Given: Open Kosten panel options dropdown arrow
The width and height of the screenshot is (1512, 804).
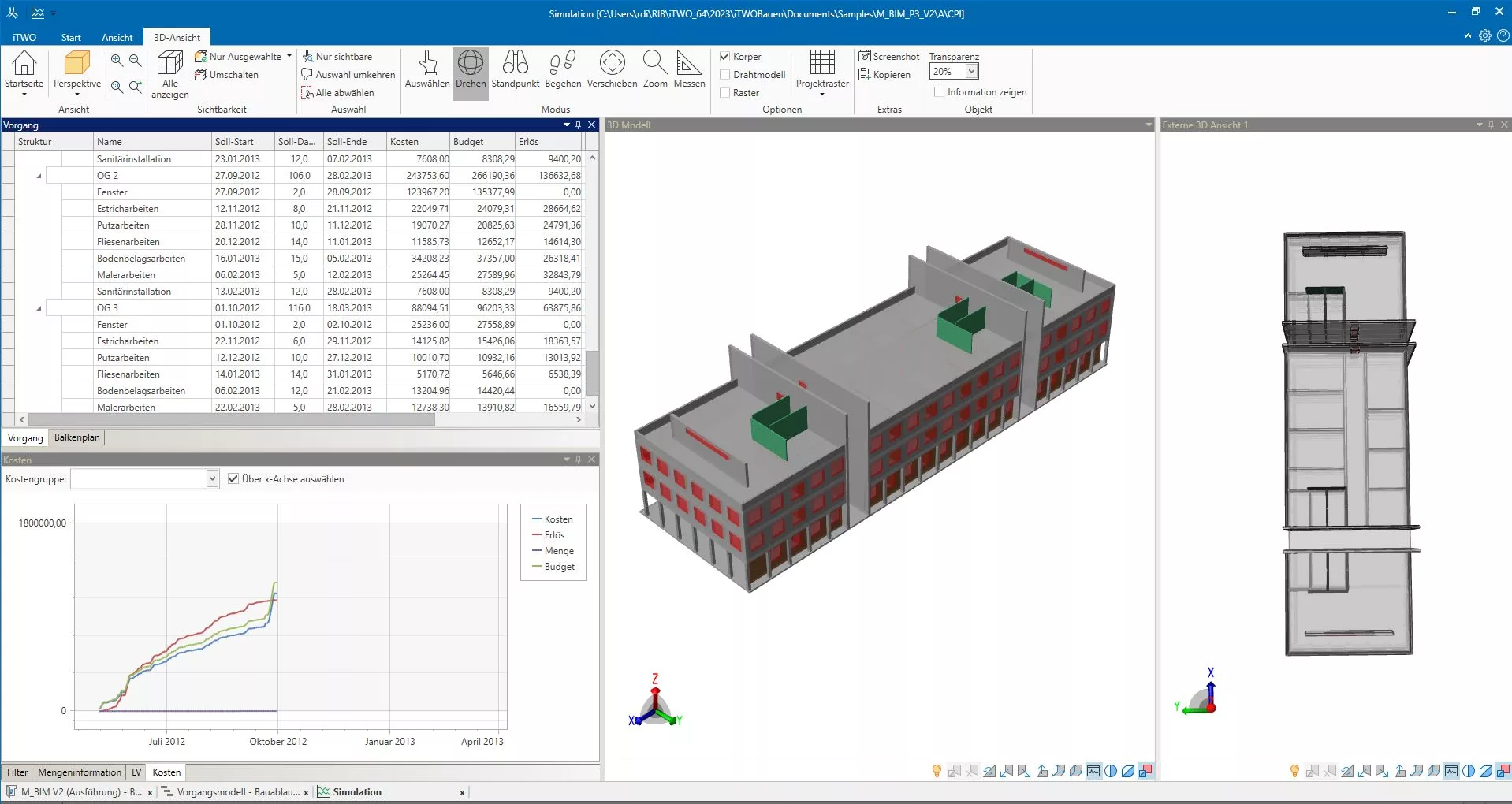Looking at the screenshot, I should pos(566,459).
